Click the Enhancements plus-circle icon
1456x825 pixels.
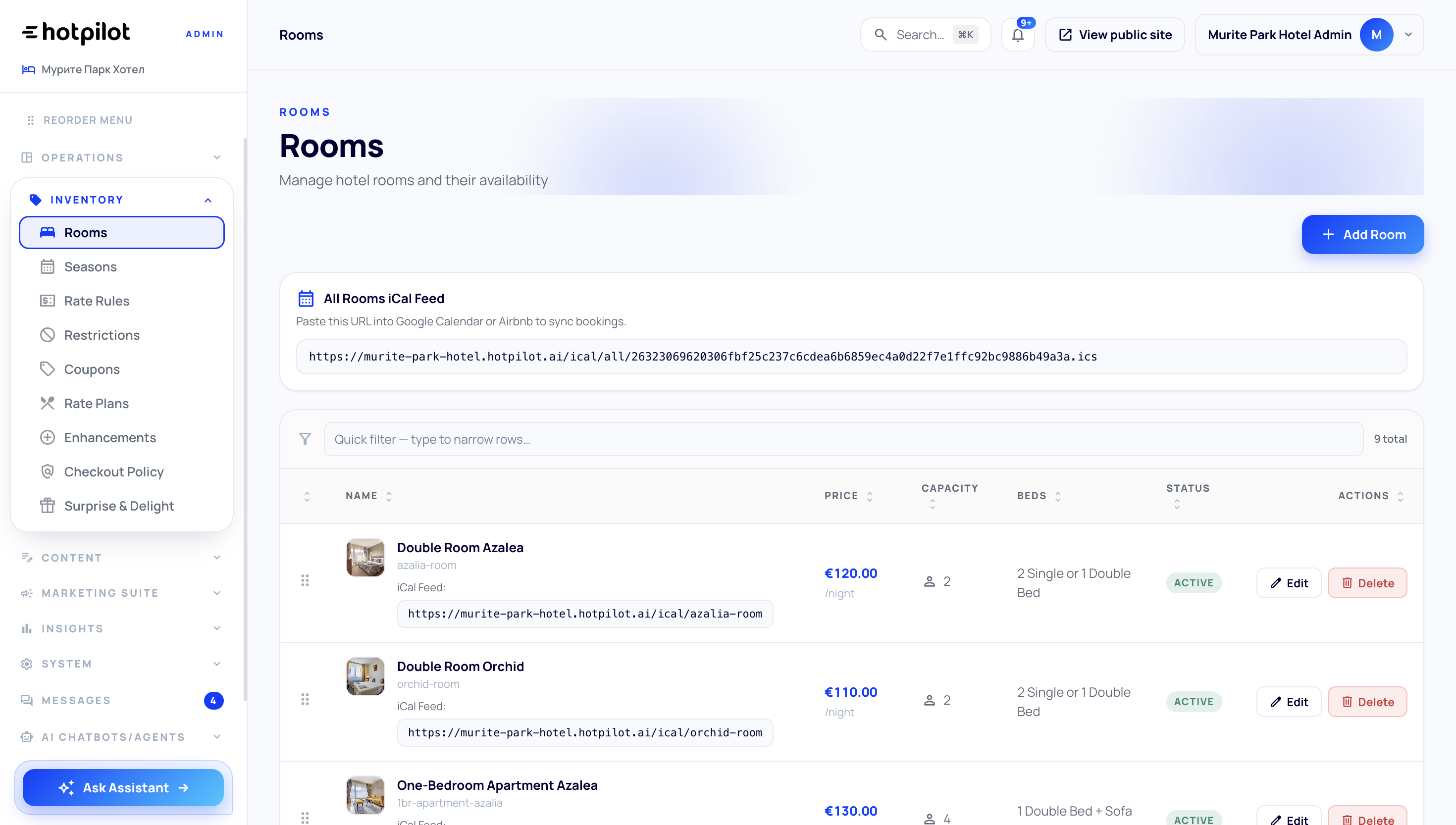pos(48,437)
